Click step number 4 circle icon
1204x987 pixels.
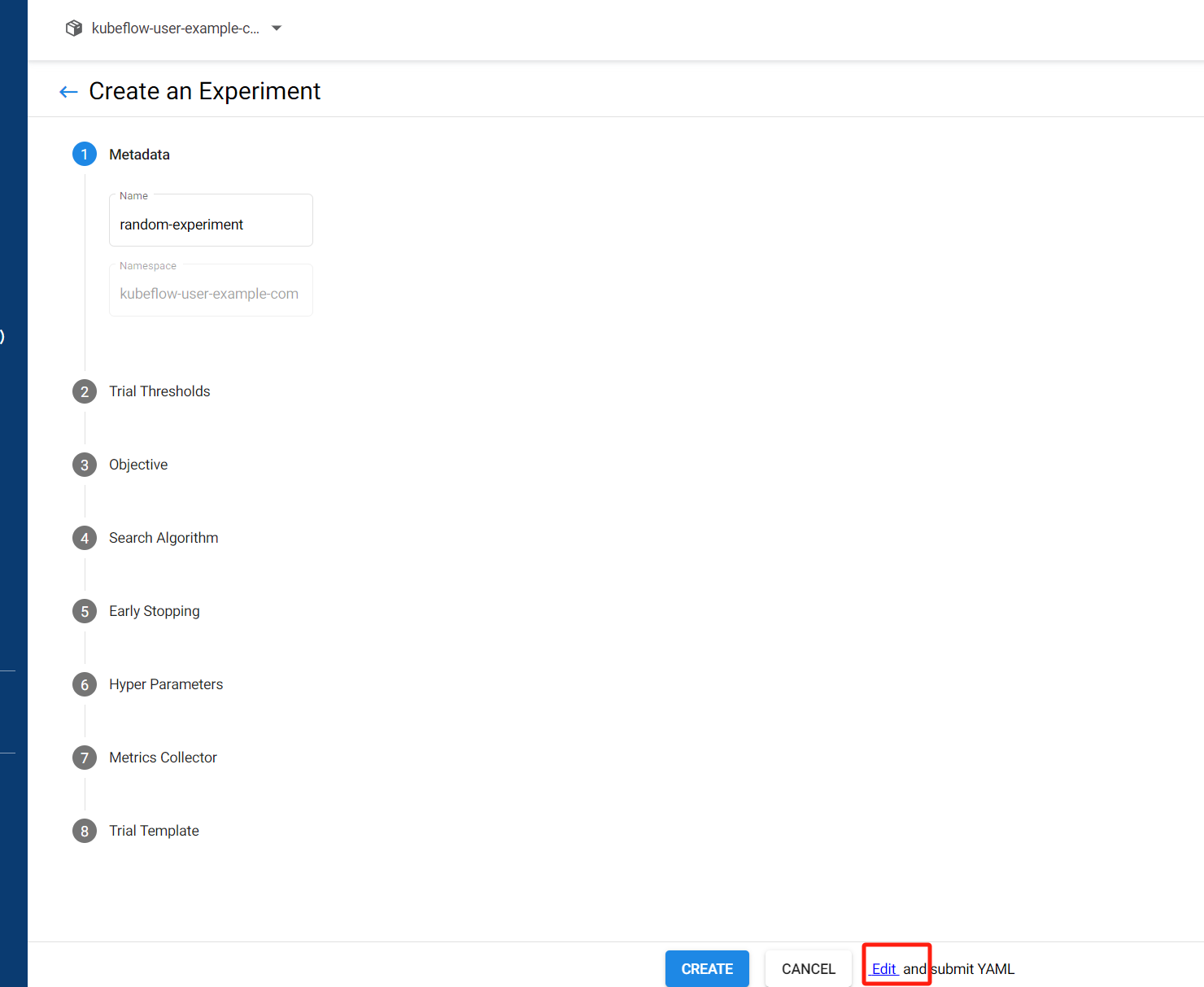[85, 538]
